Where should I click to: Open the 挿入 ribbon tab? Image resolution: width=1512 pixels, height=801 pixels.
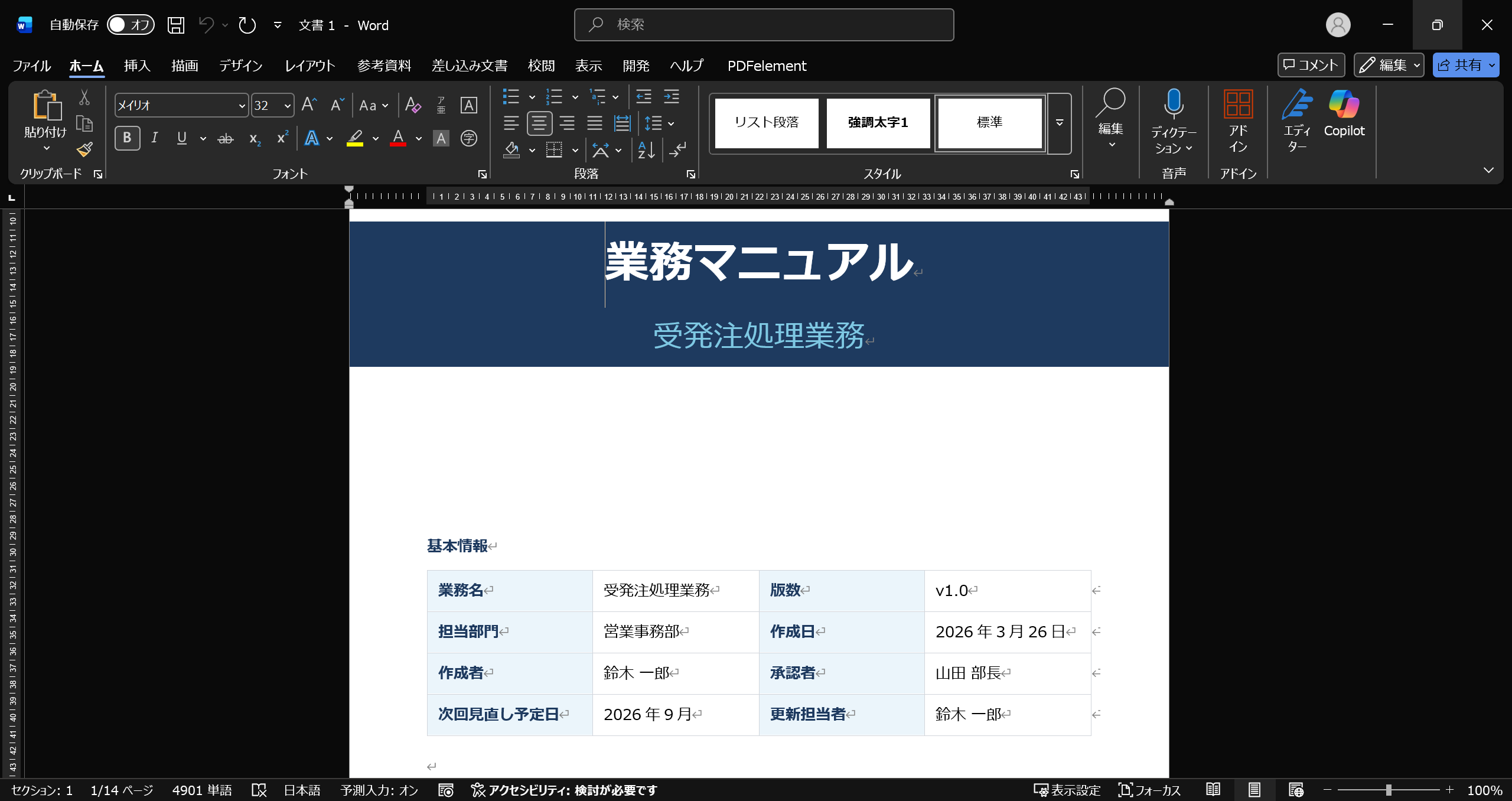[x=137, y=66]
